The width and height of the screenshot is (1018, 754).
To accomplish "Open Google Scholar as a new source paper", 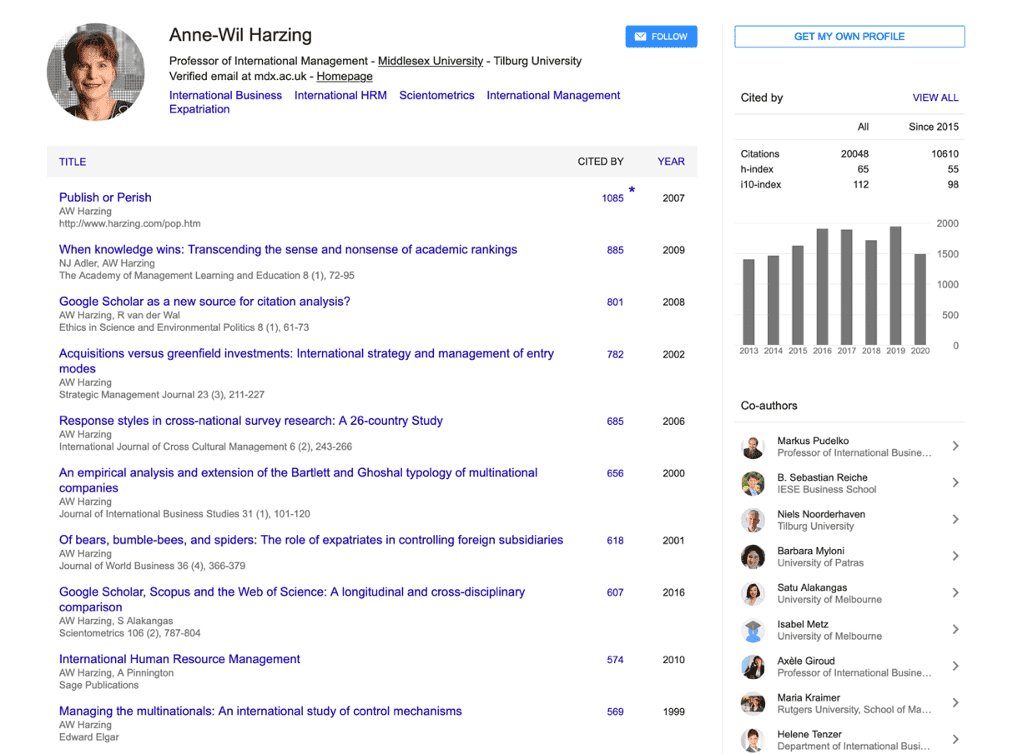I will point(205,301).
